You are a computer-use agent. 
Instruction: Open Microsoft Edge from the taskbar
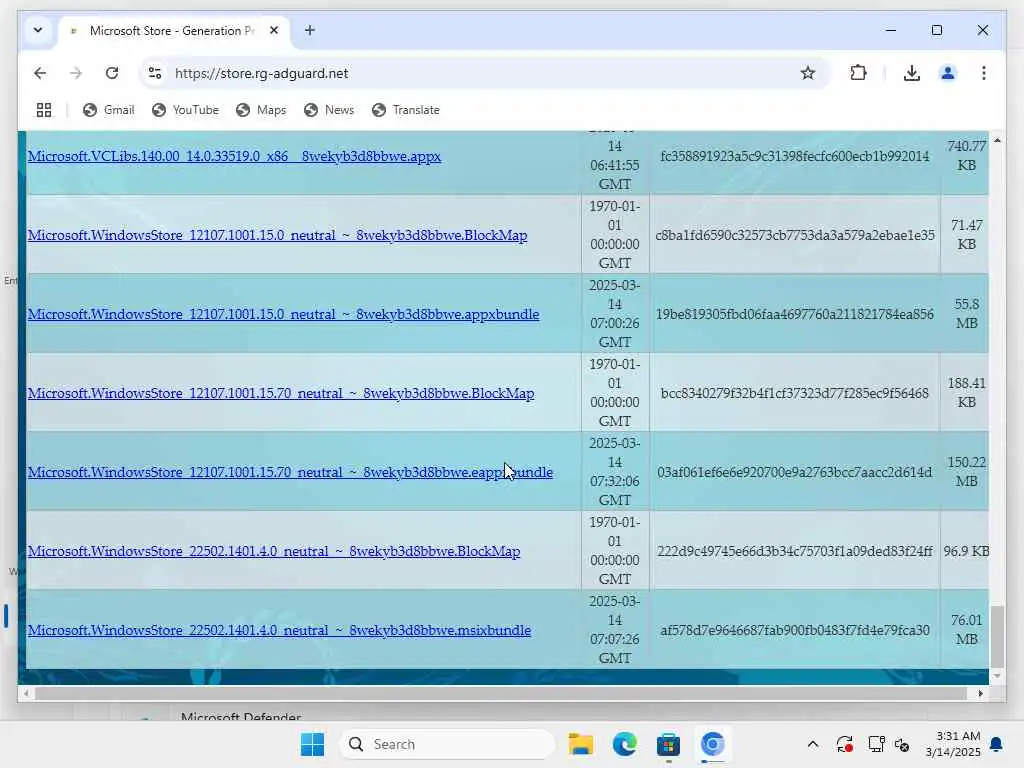click(x=624, y=744)
